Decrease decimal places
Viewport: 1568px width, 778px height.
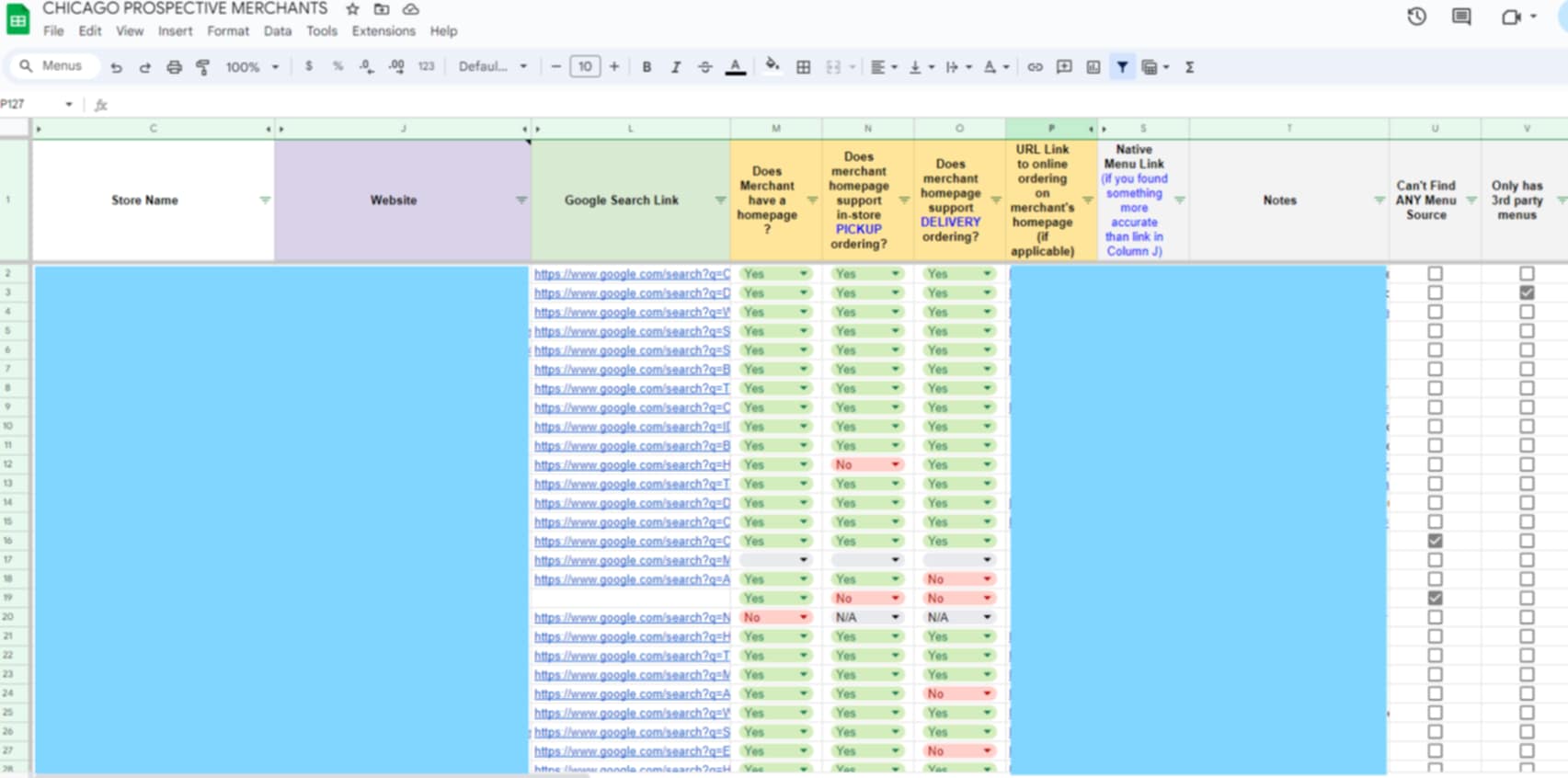366,66
